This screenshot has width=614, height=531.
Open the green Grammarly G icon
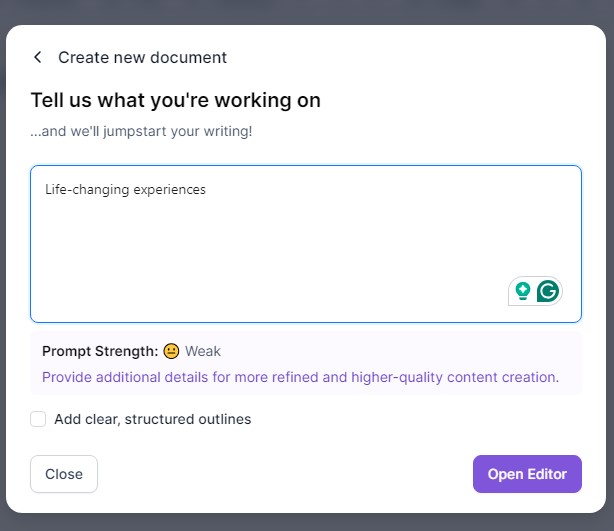[x=547, y=291]
